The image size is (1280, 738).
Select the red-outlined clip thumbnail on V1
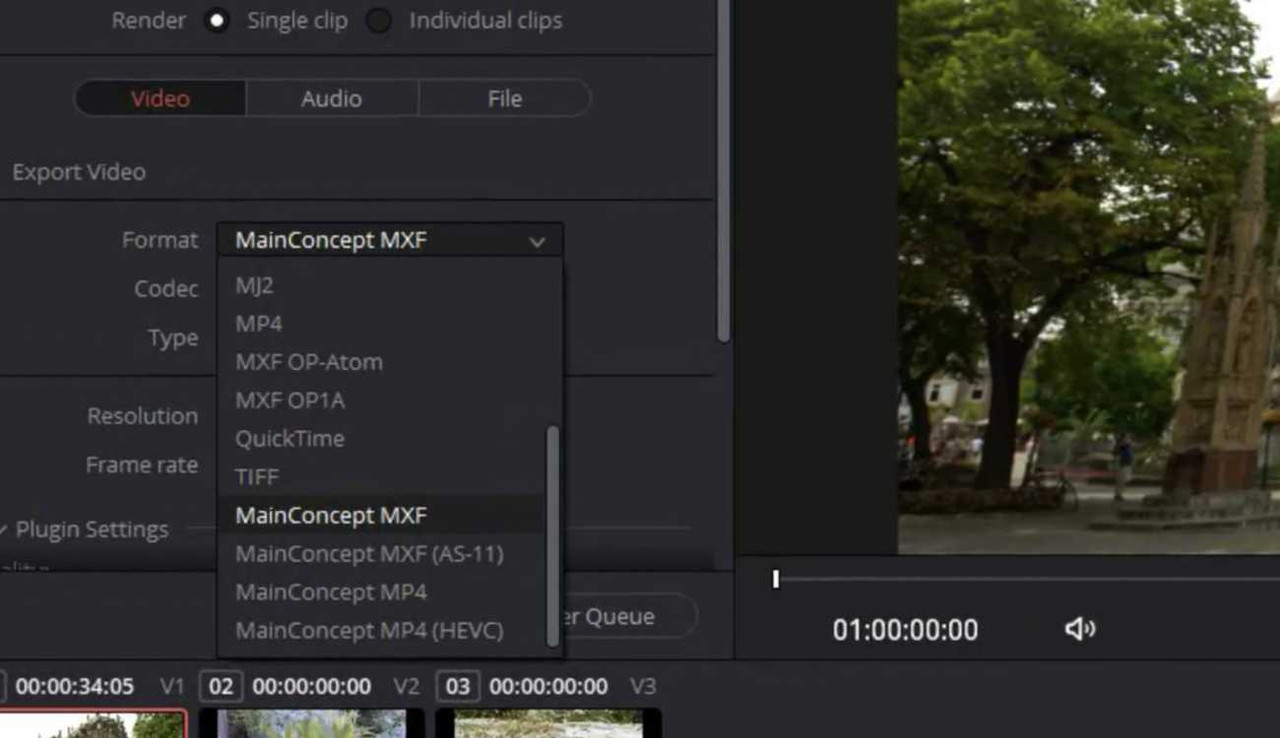click(93, 724)
